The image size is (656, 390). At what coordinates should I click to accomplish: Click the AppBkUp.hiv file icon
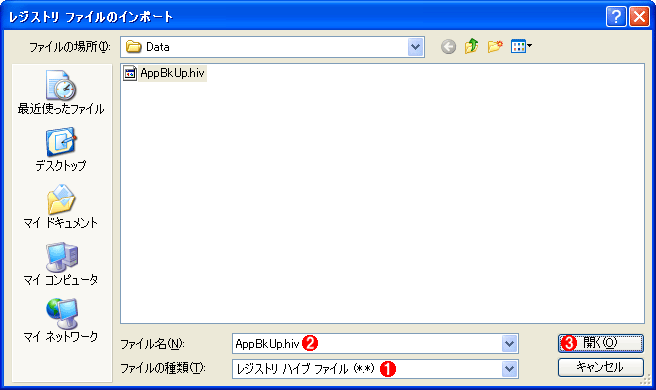pos(130,73)
